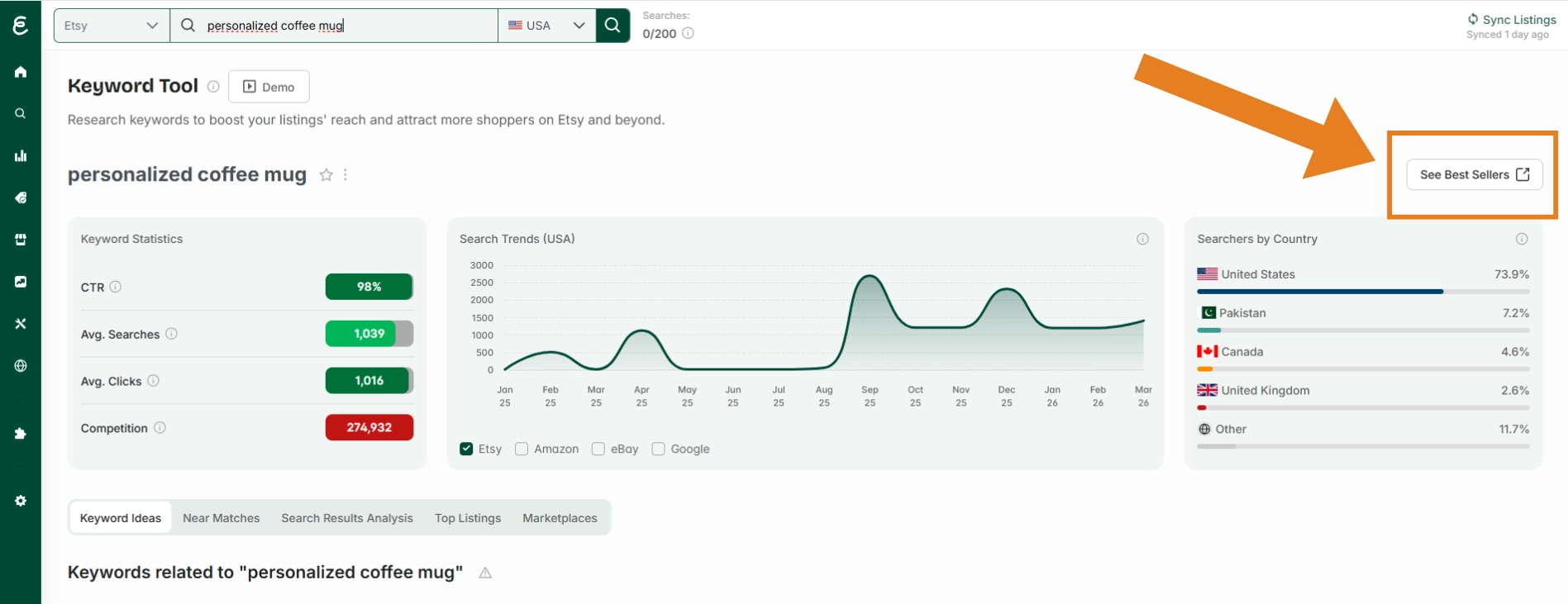Expand the USA country dropdown

(x=547, y=26)
